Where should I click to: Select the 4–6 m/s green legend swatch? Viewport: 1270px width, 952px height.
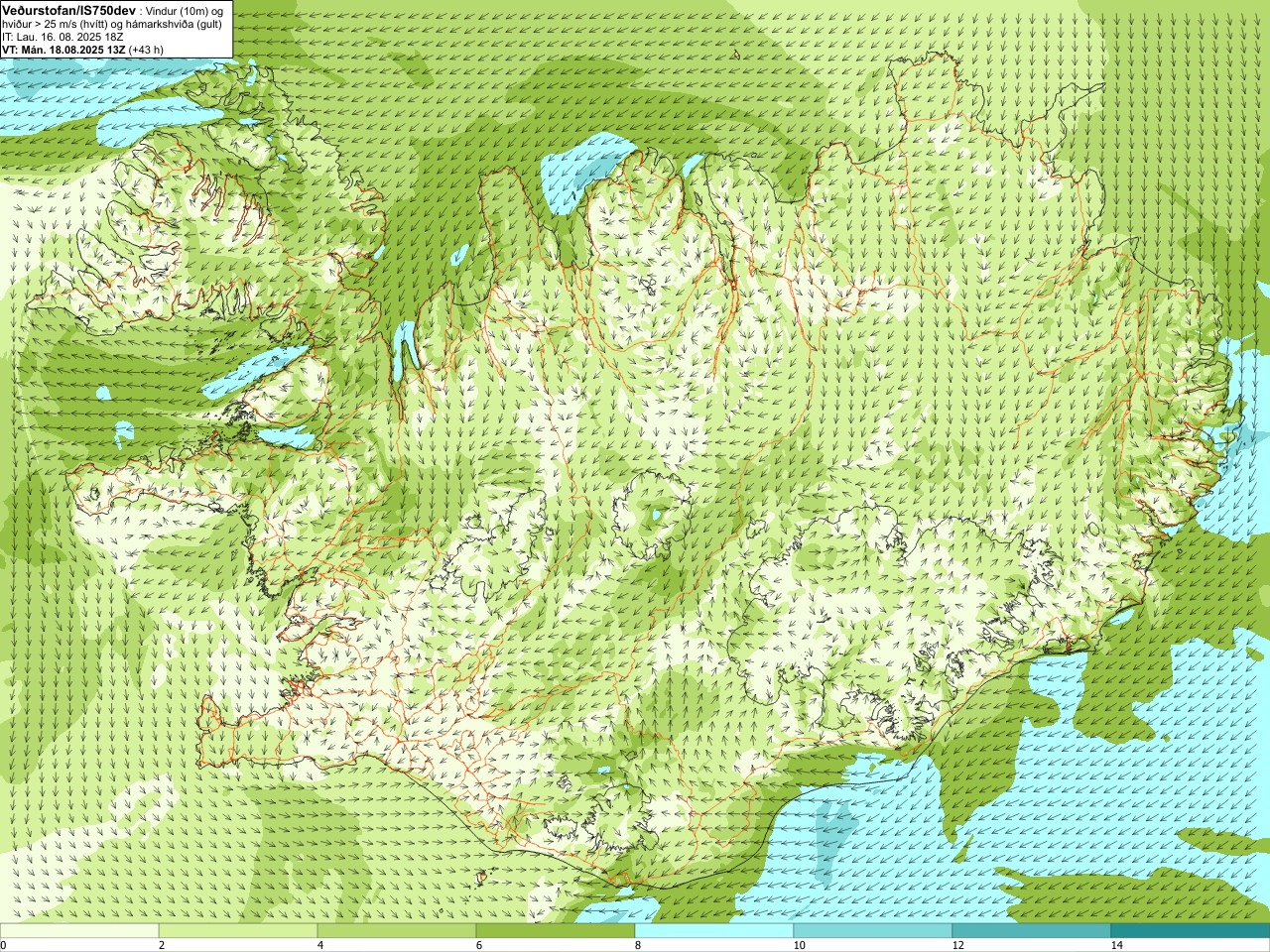point(397,931)
